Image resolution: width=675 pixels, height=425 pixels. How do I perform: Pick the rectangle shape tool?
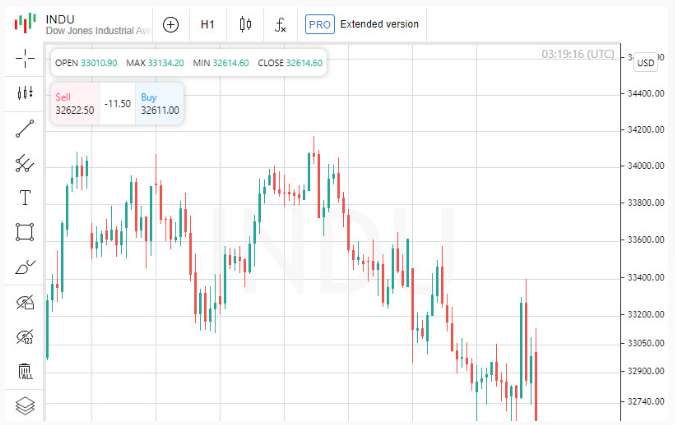click(25, 232)
